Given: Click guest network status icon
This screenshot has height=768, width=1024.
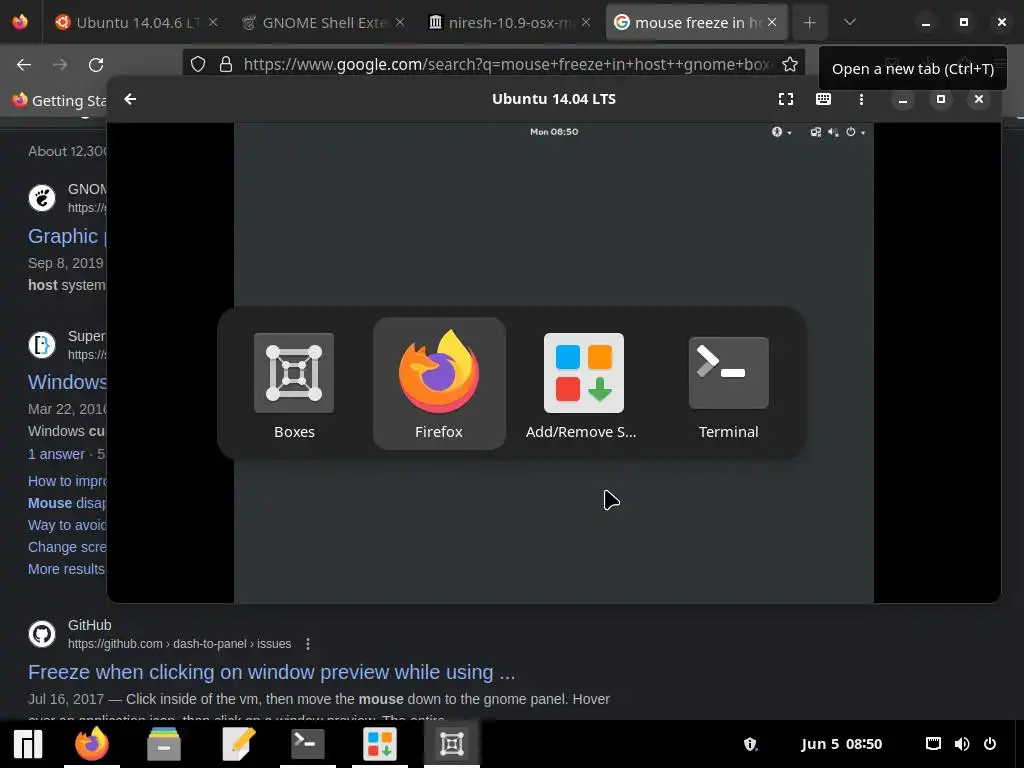Looking at the screenshot, I should (x=816, y=132).
